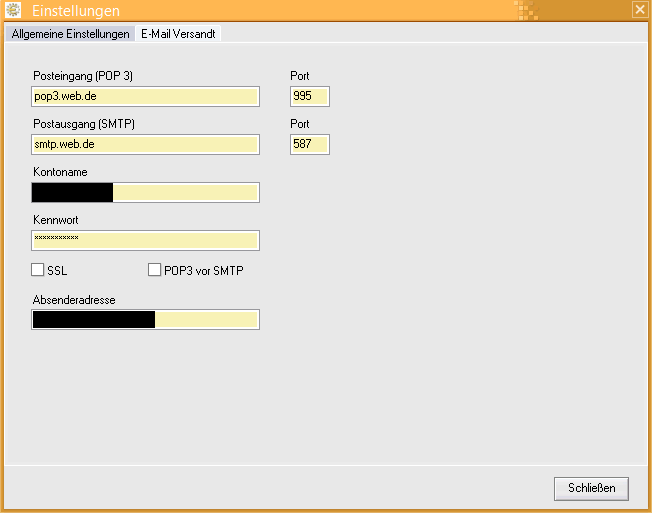The width and height of the screenshot is (652, 513).
Task: Click the Absenderadresse label text
Action: coord(74,298)
